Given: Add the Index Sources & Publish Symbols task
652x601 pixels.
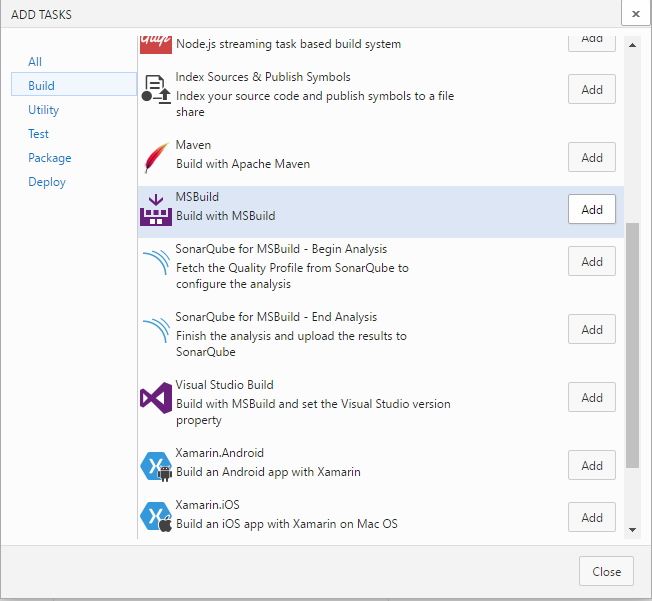Looking at the screenshot, I should [x=592, y=89].
